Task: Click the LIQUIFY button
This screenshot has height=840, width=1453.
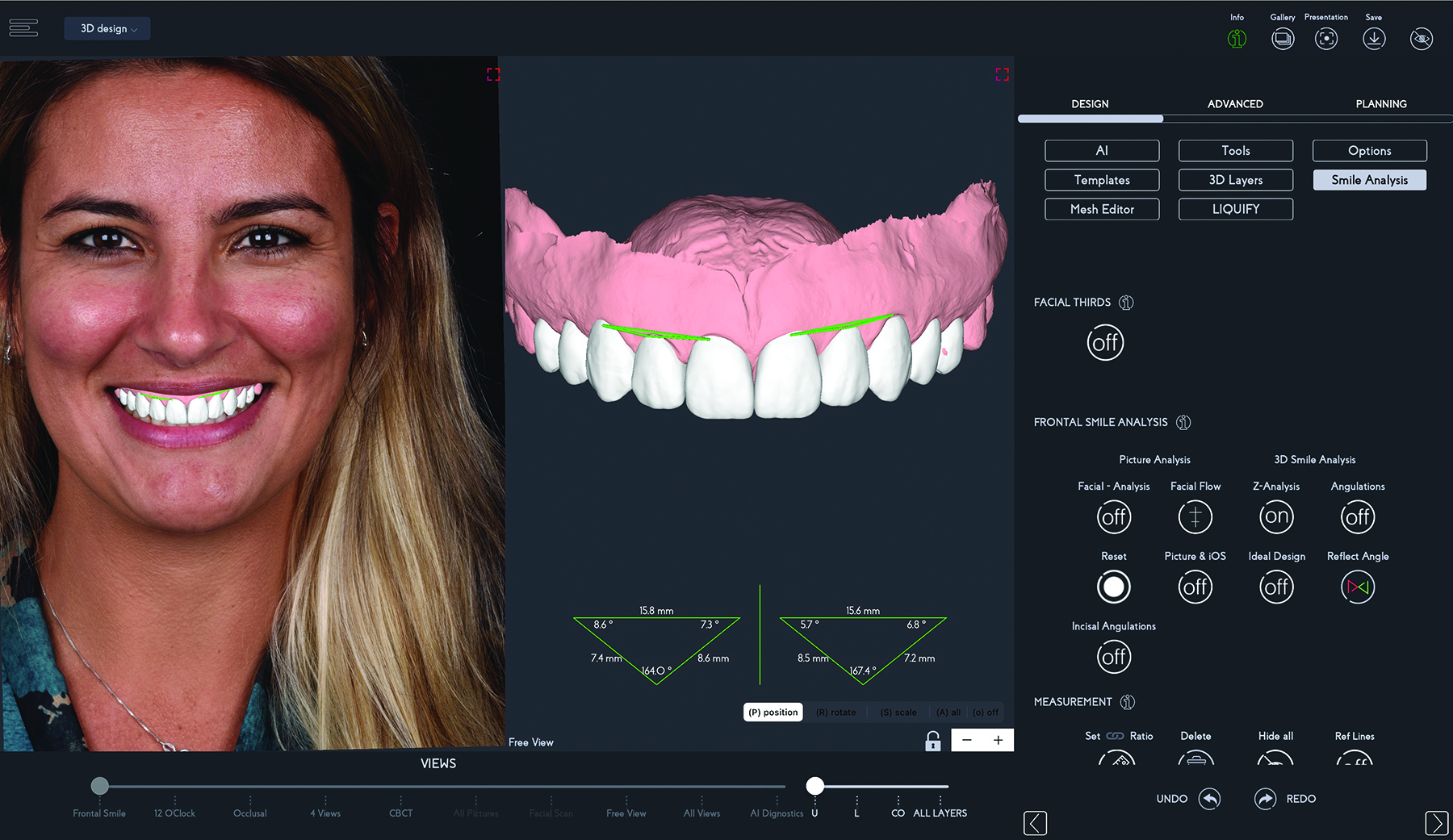Action: point(1235,209)
